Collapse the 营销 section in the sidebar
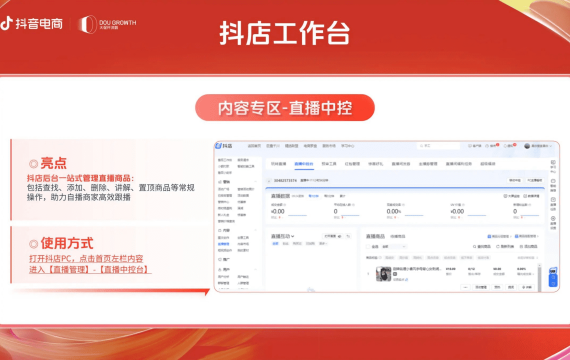Screen dimensions: 570x360 255,181
